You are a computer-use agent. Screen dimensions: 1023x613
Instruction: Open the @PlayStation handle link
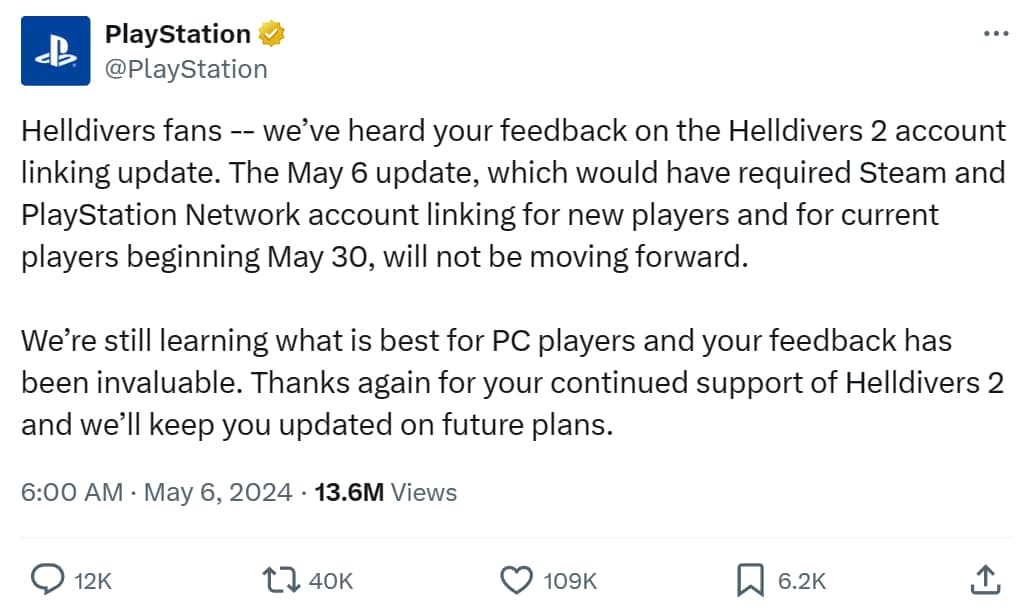[x=186, y=68]
